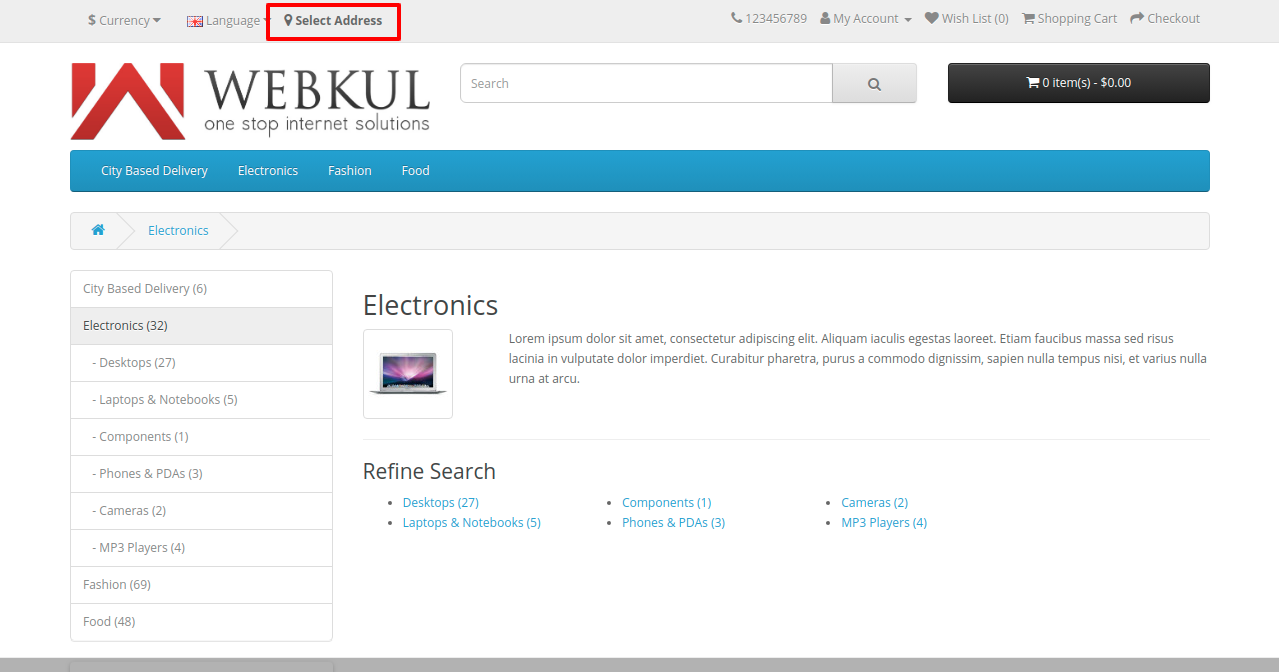
Task: Select Food (48) in the sidebar
Action: point(201,622)
